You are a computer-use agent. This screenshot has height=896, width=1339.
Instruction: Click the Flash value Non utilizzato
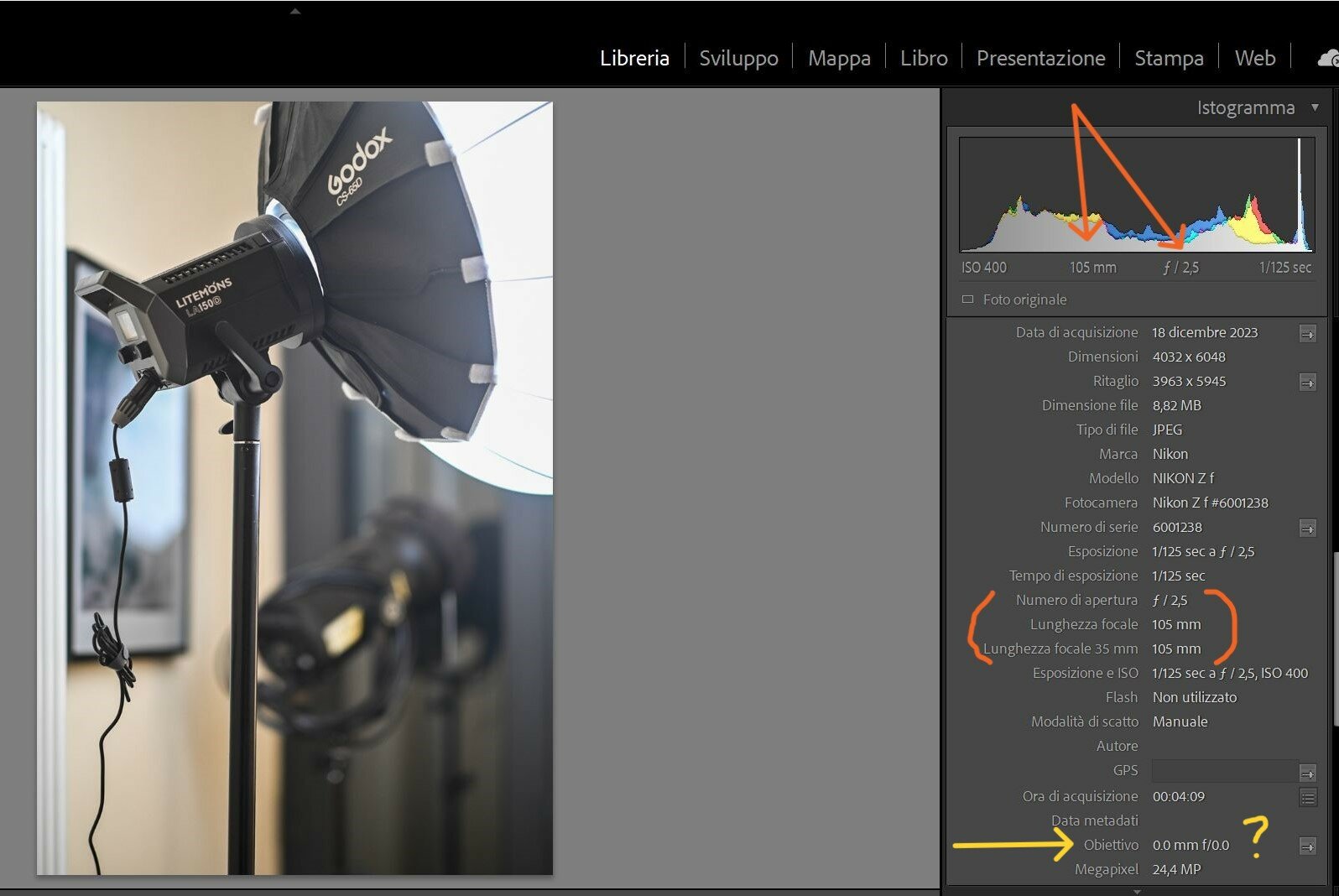pyautogui.click(x=1194, y=697)
